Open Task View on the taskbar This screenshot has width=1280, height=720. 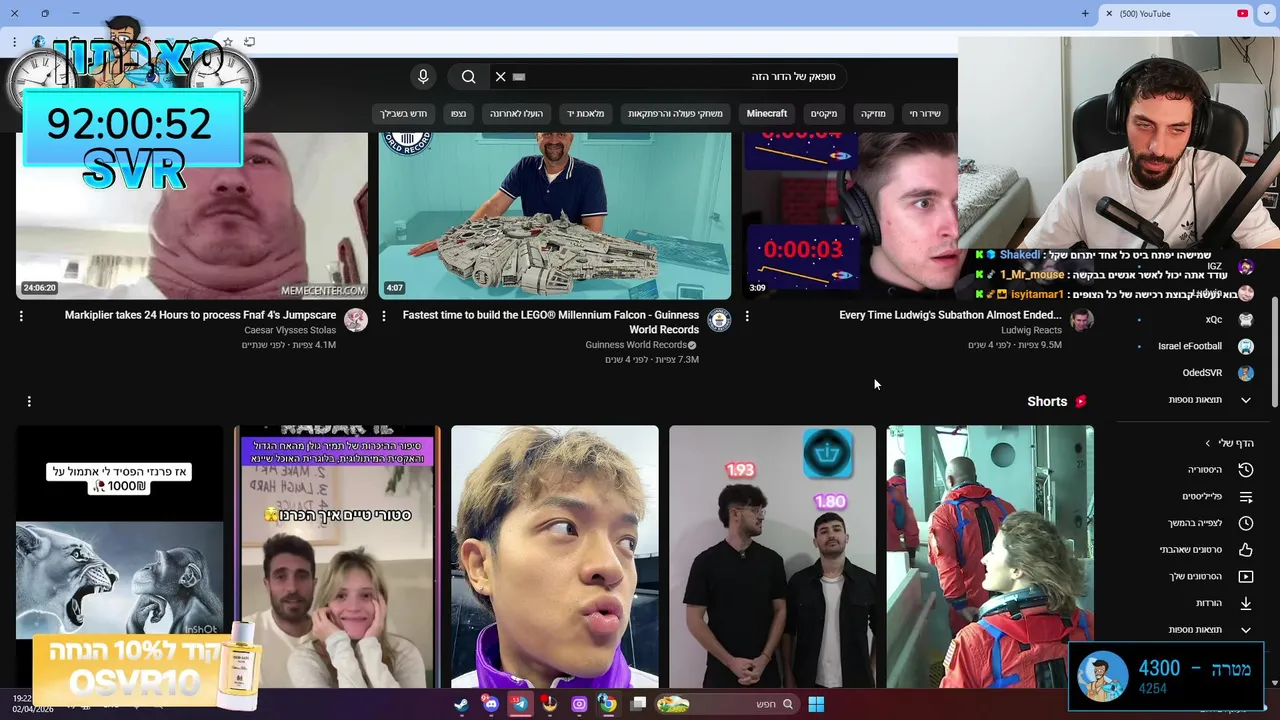click(x=638, y=704)
